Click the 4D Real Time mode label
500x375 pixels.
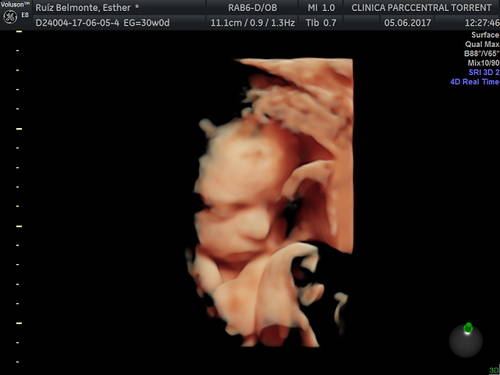475,82
